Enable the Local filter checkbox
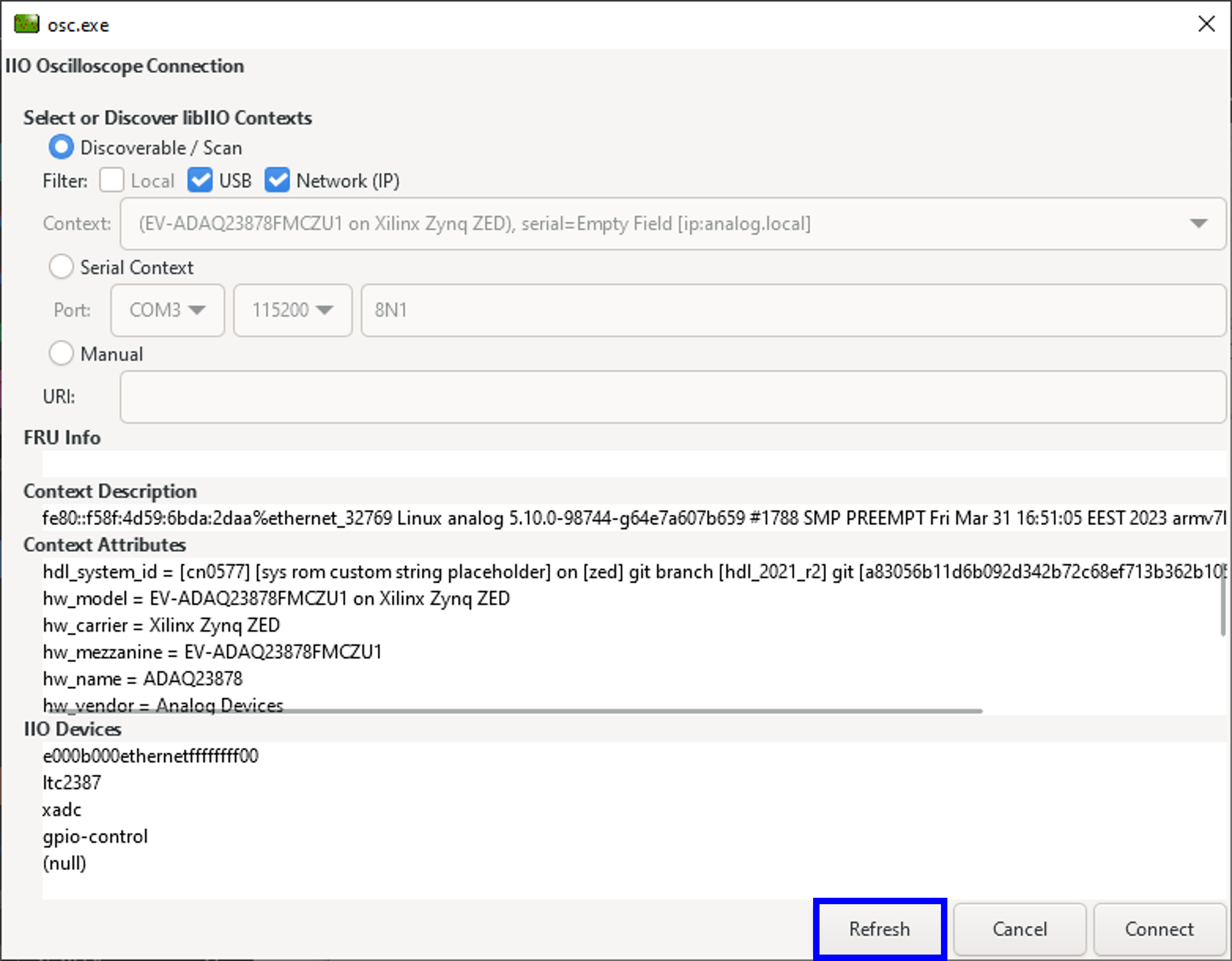 tap(112, 181)
